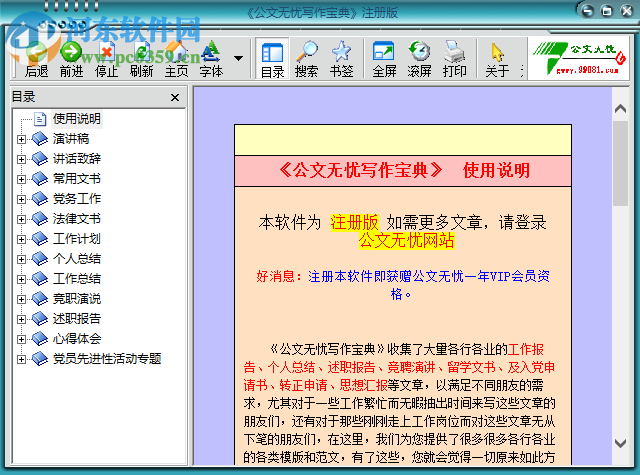640x475 pixels.
Task: Select the 法律文书 category label
Action: [77, 219]
